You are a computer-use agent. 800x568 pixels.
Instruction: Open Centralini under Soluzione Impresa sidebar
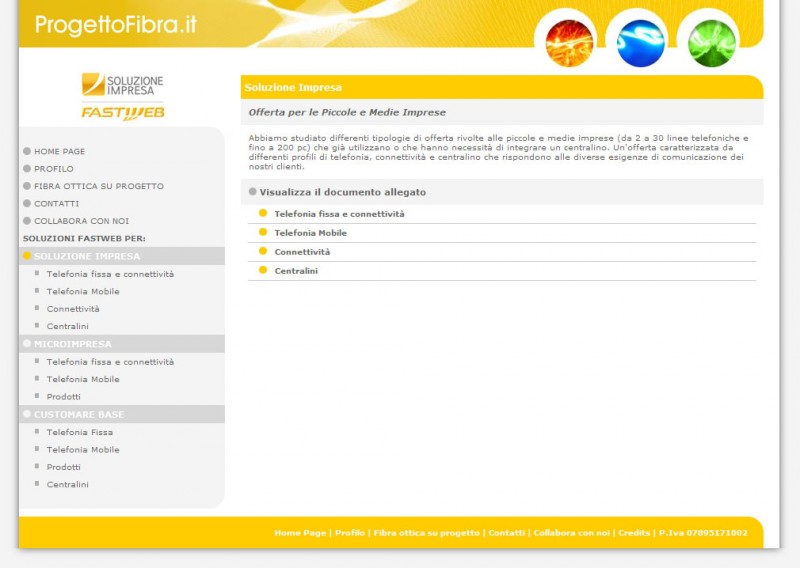pos(67,326)
